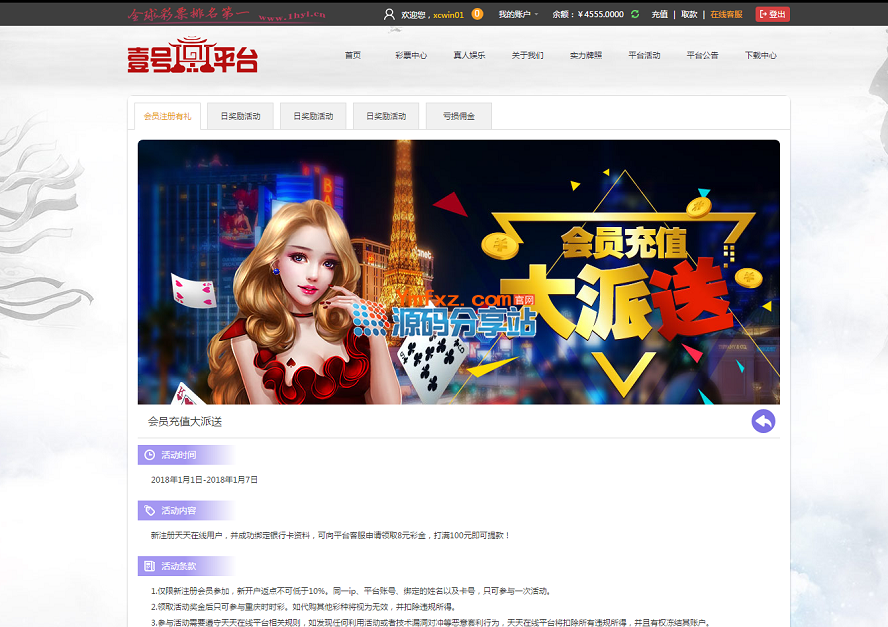Image resolution: width=888 pixels, height=627 pixels.
Task: Open the 在线客服 support link
Action: pyautogui.click(x=726, y=14)
